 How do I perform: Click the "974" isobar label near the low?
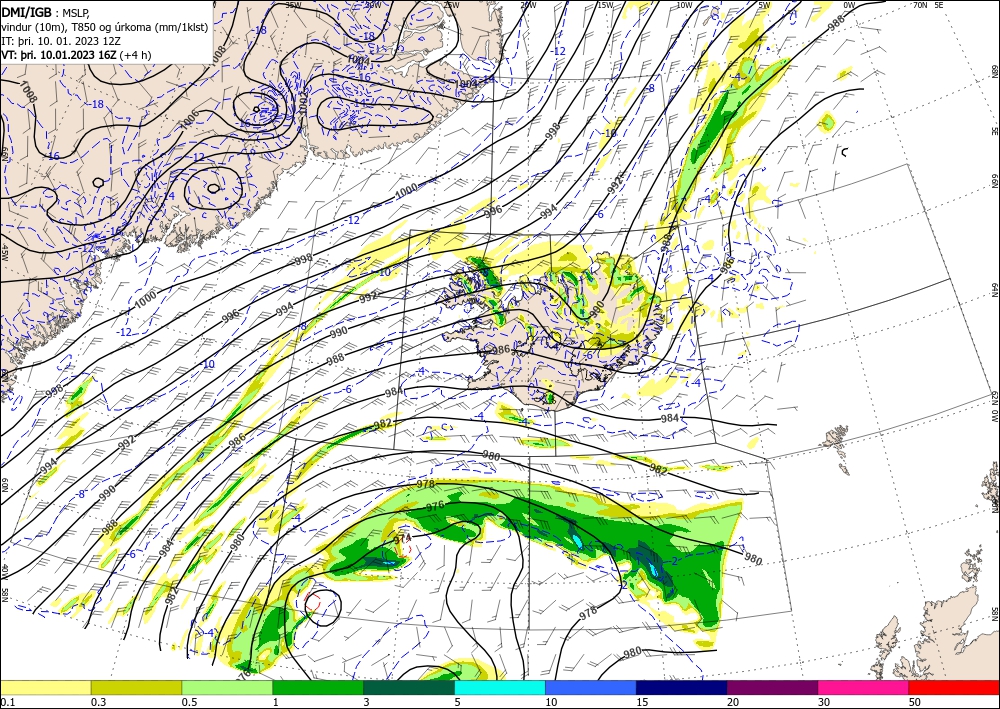[402, 539]
